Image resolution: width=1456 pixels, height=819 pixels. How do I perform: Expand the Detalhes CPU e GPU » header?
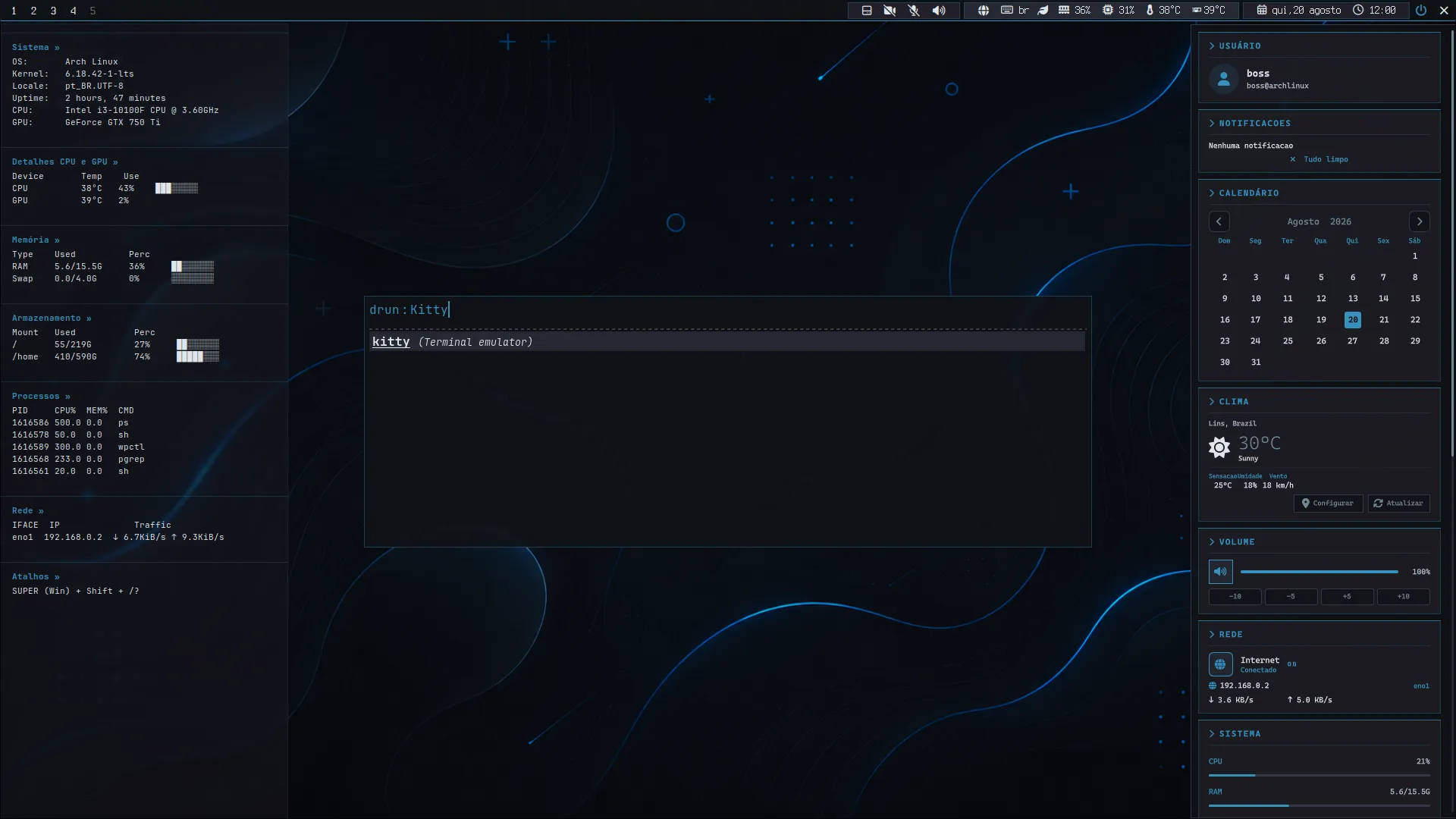(x=65, y=162)
